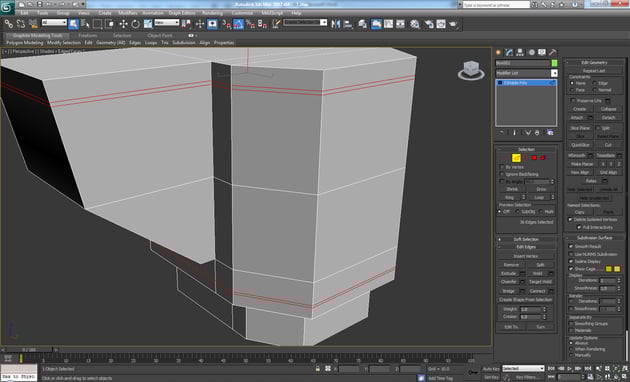Open the reference coordinate system dropdown
Image resolution: width=630 pixels, height=382 pixels.
pos(167,22)
